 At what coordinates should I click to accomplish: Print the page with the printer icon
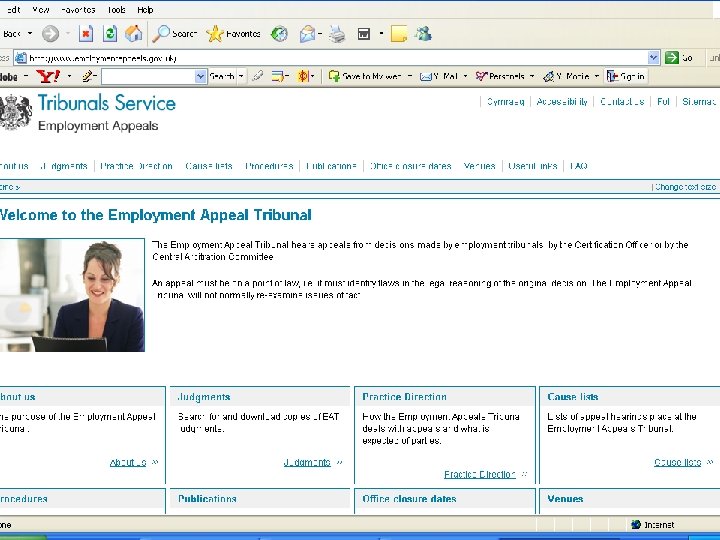coord(338,34)
